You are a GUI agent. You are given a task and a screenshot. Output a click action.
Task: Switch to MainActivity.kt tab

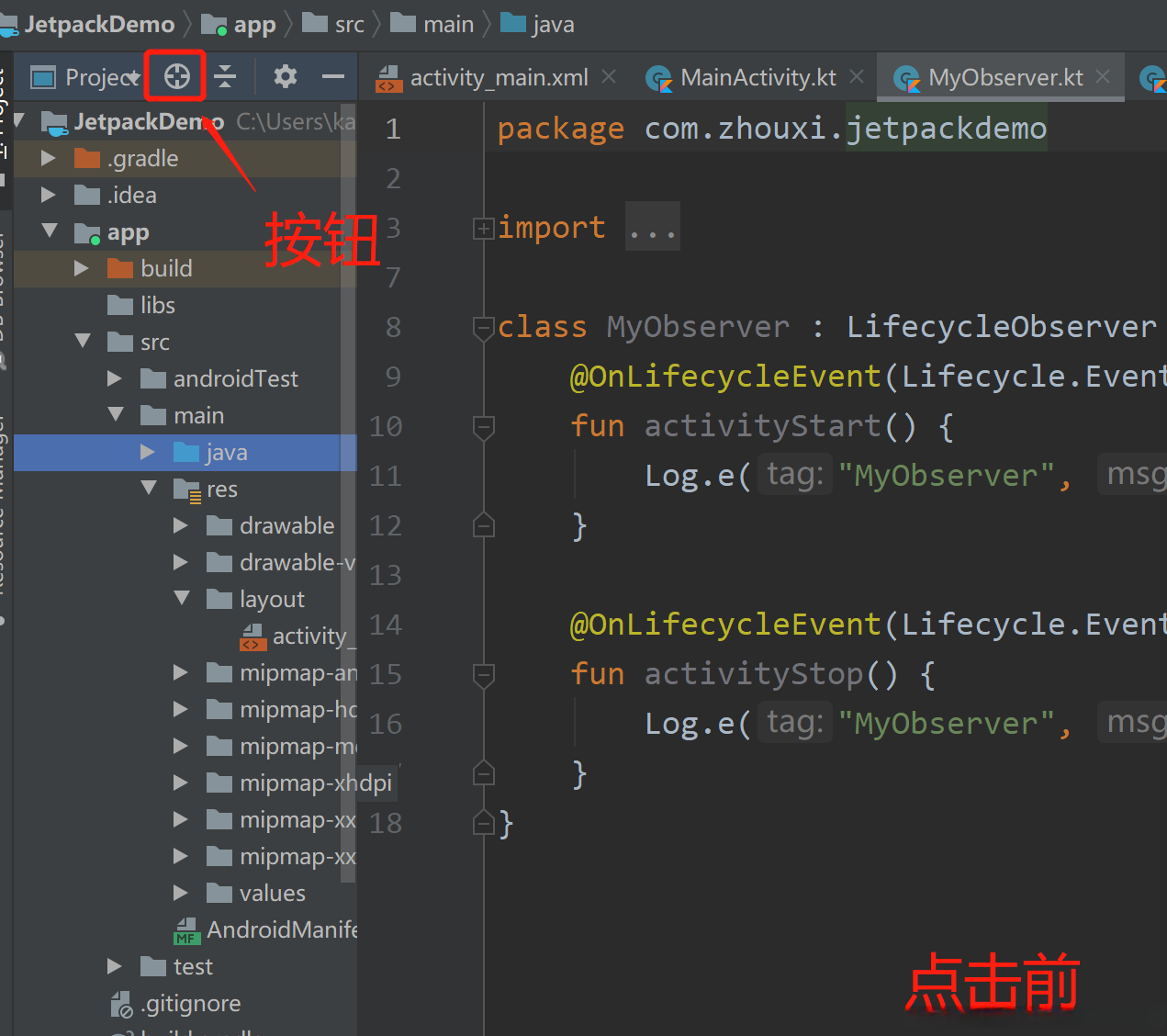point(741,78)
